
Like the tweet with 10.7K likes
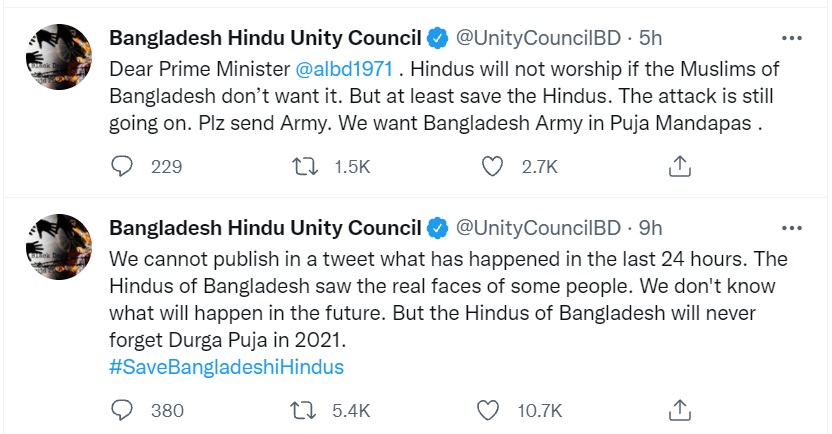pos(489,410)
